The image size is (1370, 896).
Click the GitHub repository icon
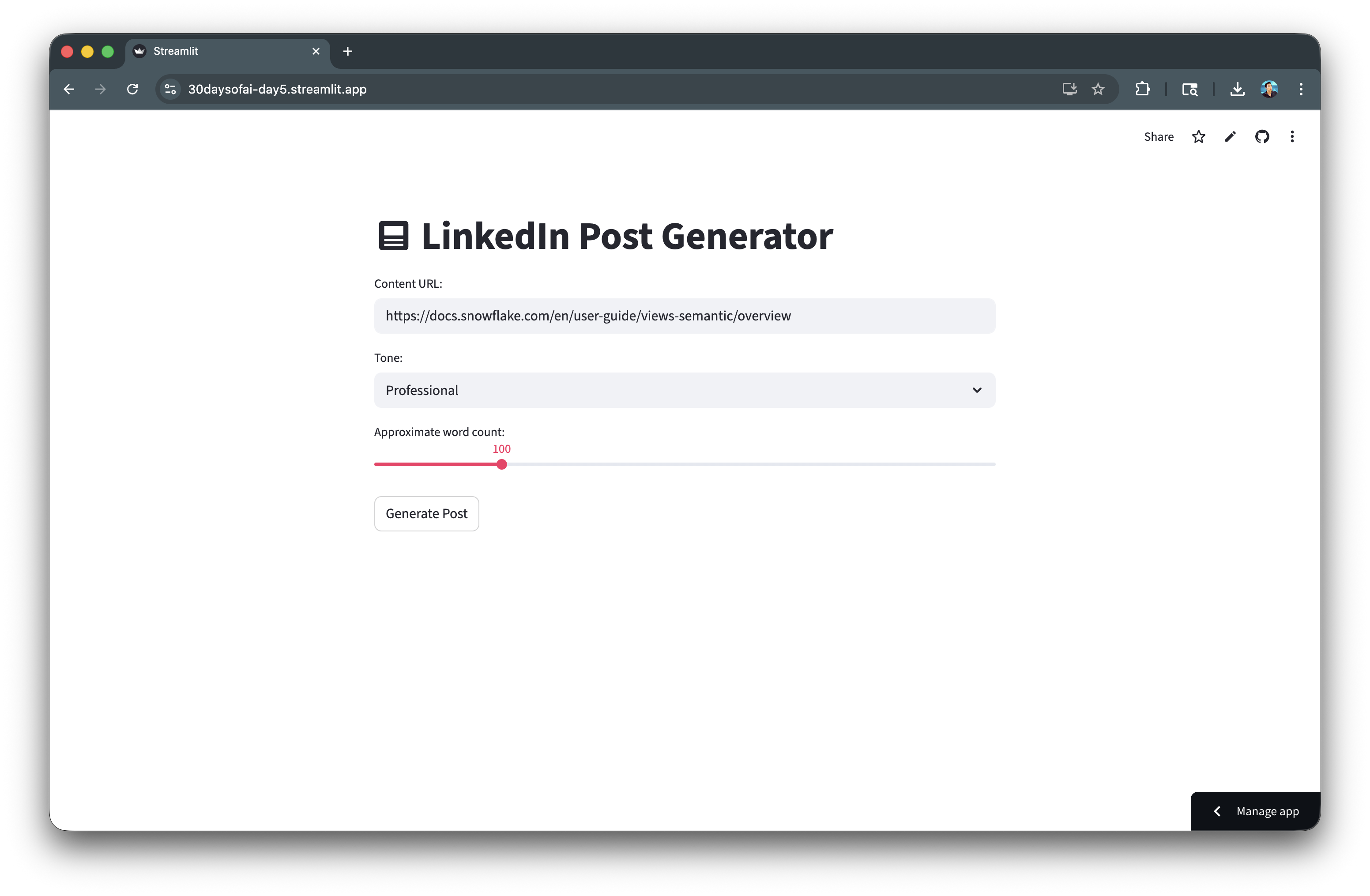1262,136
